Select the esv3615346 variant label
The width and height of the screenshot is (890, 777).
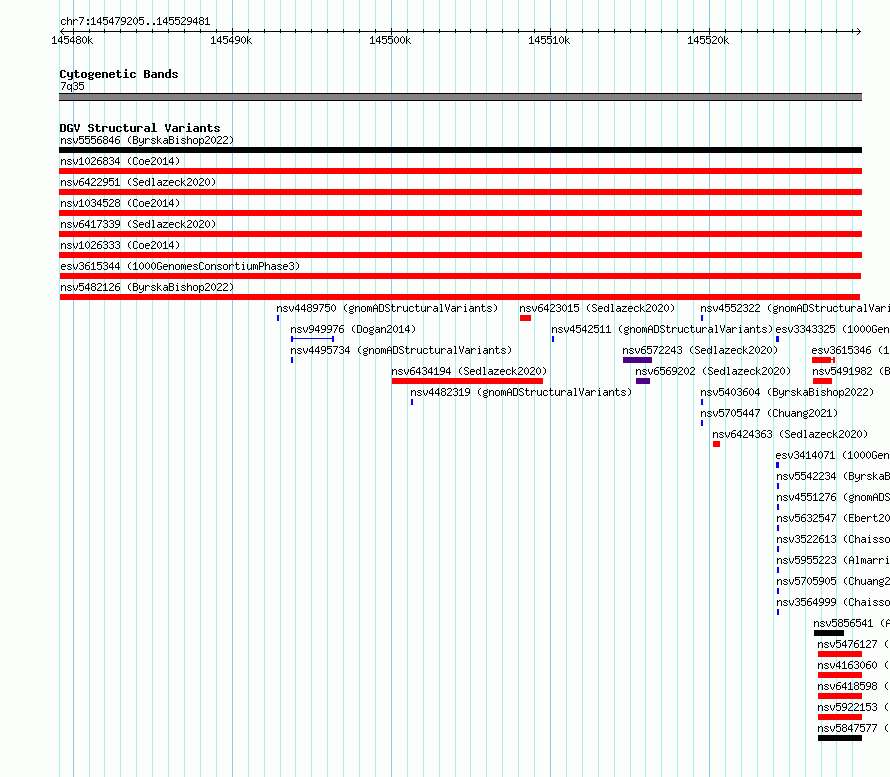(x=850, y=350)
